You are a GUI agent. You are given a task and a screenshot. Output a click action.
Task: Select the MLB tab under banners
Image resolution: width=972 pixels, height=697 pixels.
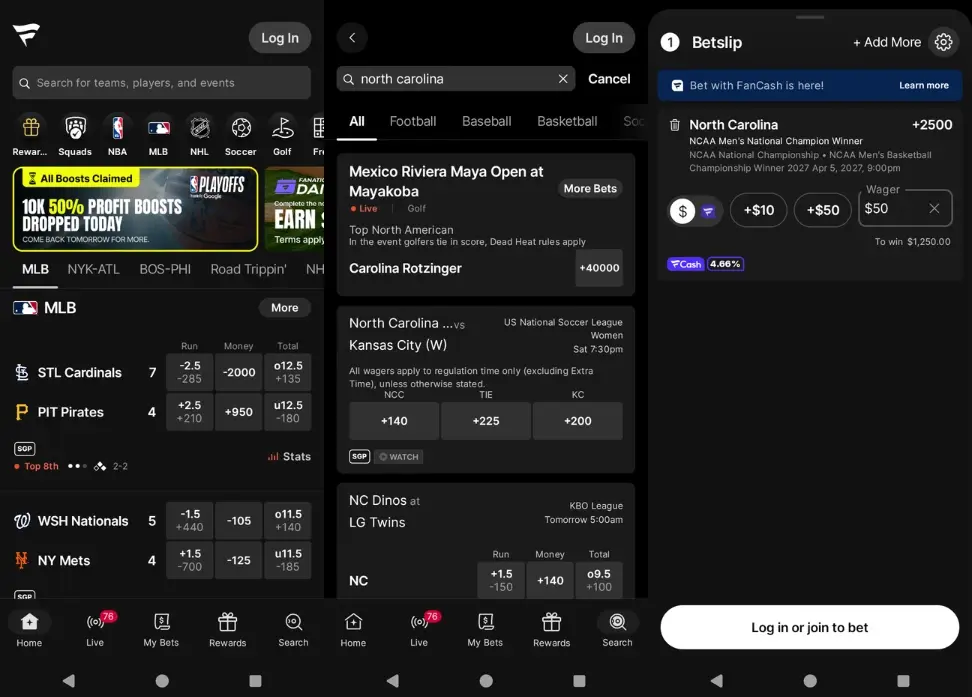(x=35, y=269)
